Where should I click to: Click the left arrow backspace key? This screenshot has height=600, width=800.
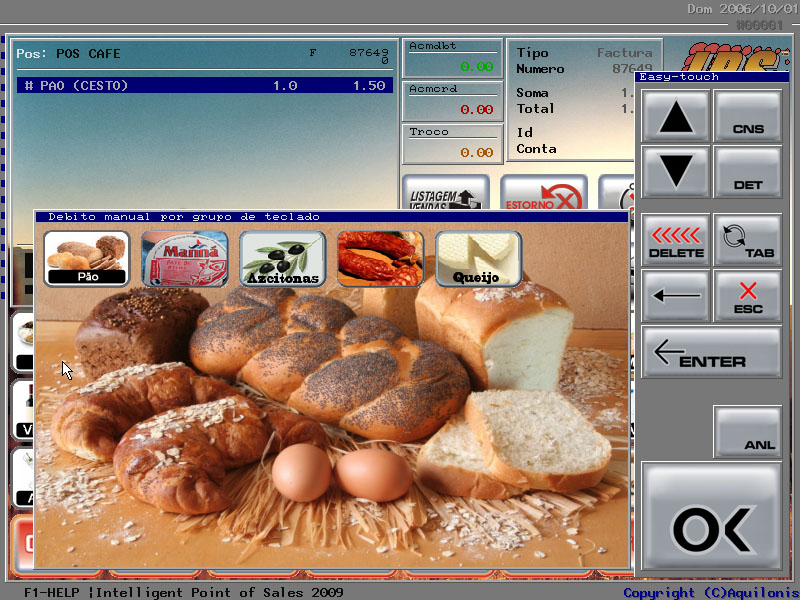pyautogui.click(x=676, y=296)
